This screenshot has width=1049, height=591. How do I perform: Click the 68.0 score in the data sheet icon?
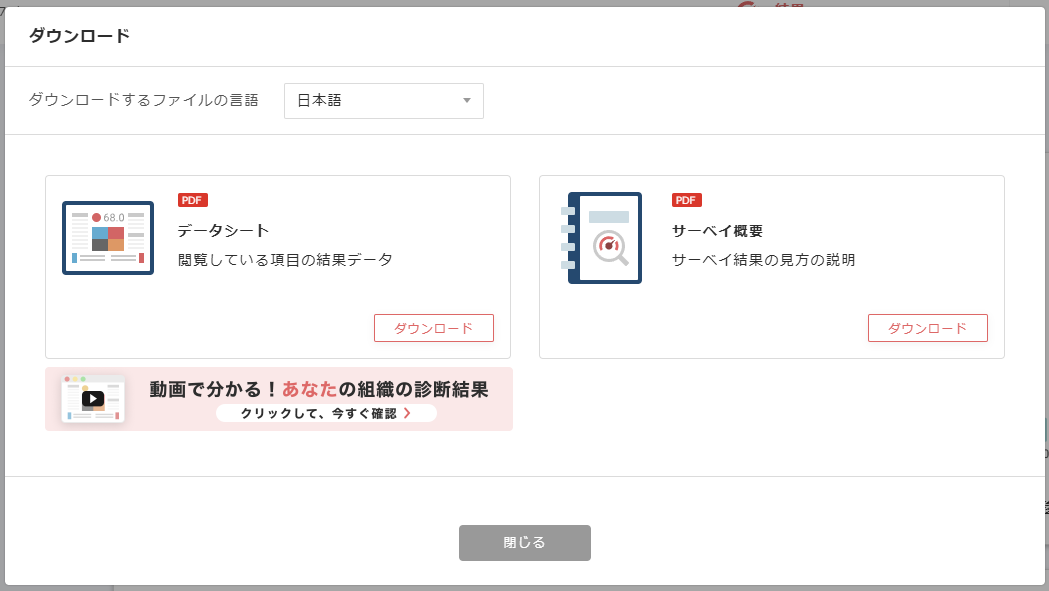113,217
